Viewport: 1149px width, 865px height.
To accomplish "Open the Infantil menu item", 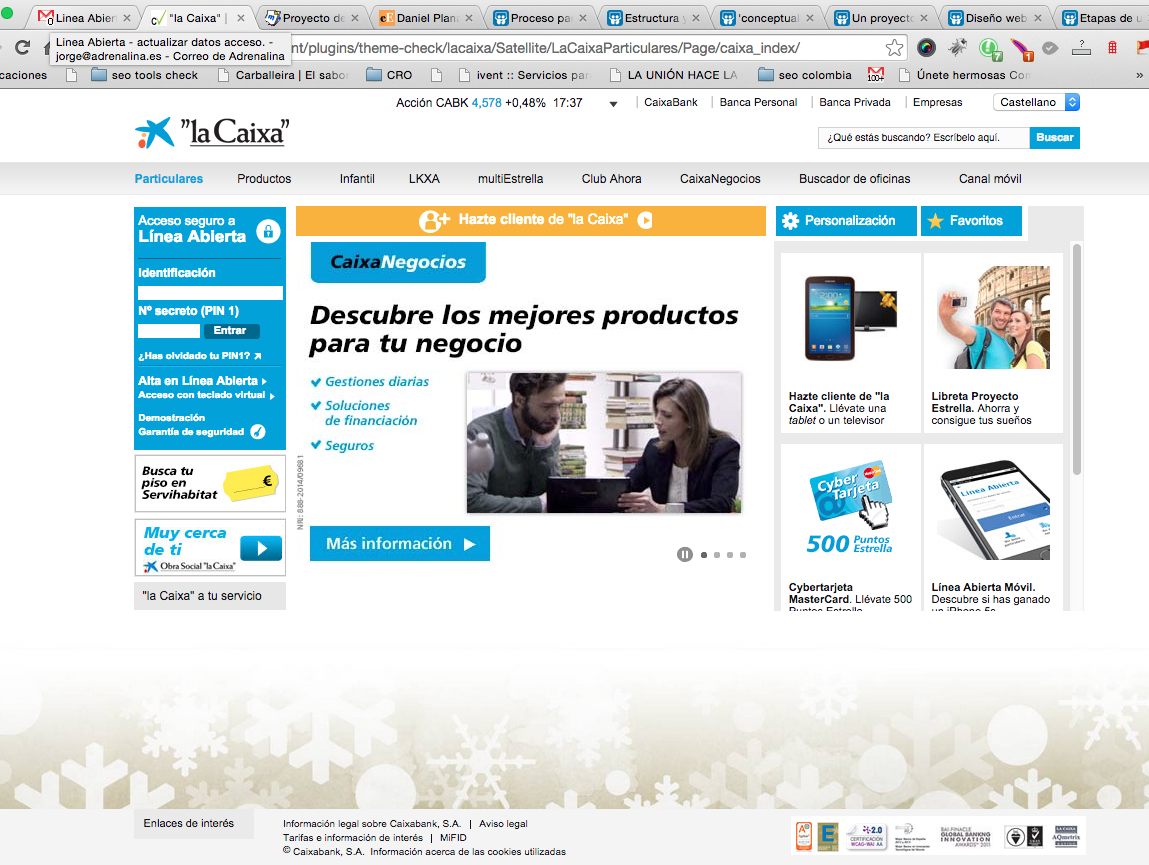I will [x=357, y=179].
